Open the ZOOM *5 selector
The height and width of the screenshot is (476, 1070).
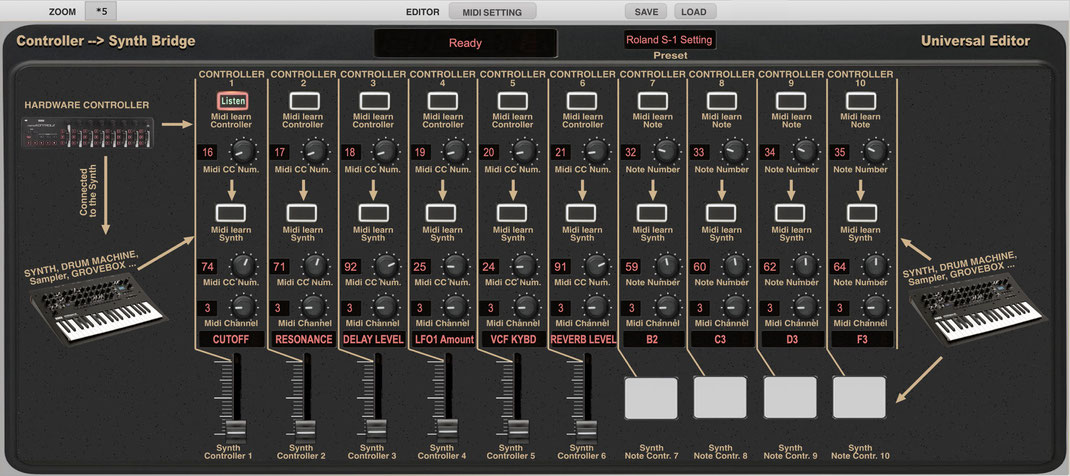[x=101, y=11]
